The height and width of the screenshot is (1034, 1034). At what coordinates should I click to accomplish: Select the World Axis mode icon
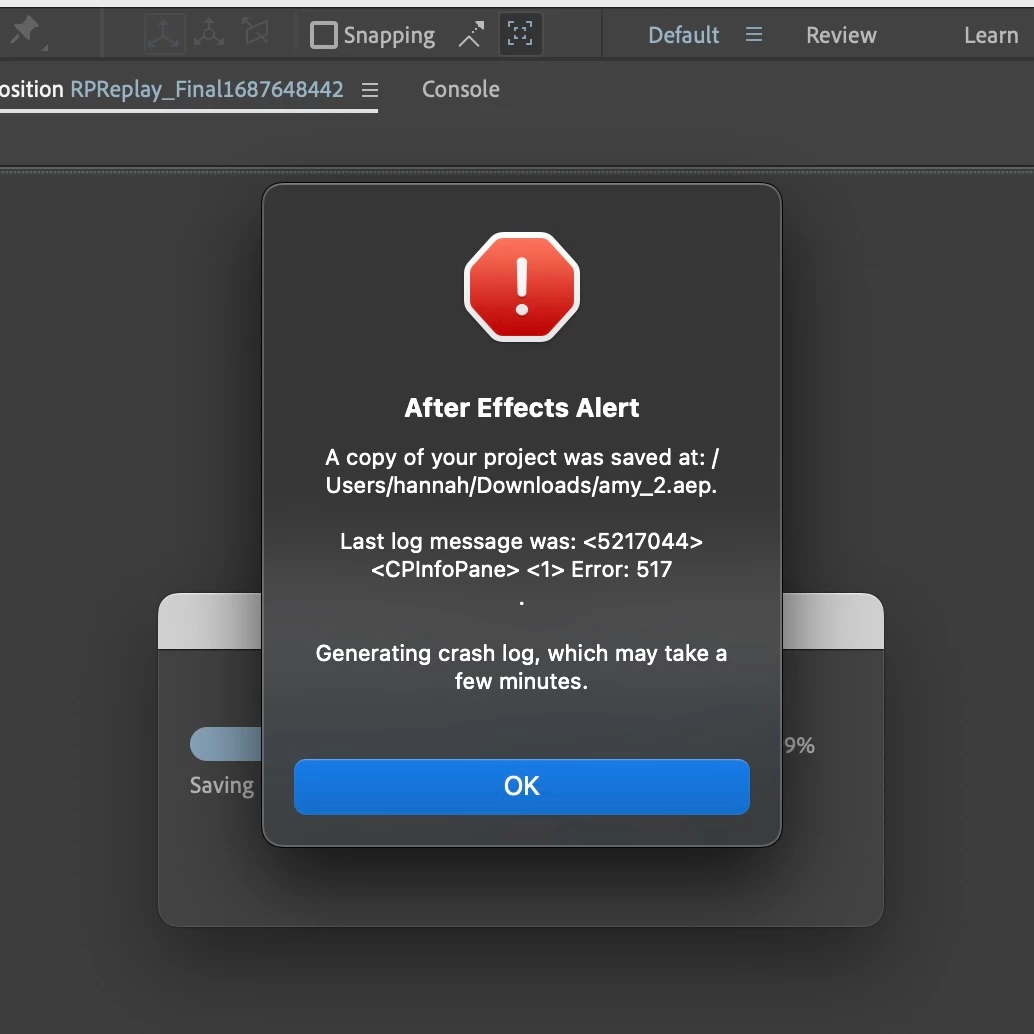209,32
